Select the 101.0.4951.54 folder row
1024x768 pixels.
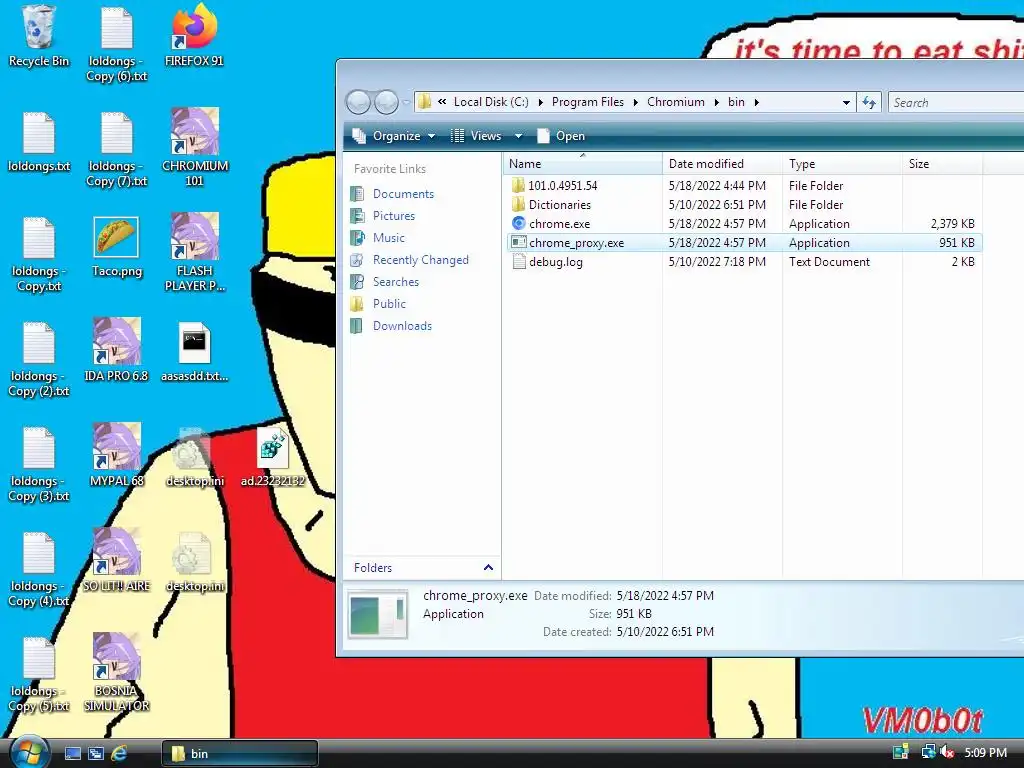pyautogui.click(x=743, y=185)
